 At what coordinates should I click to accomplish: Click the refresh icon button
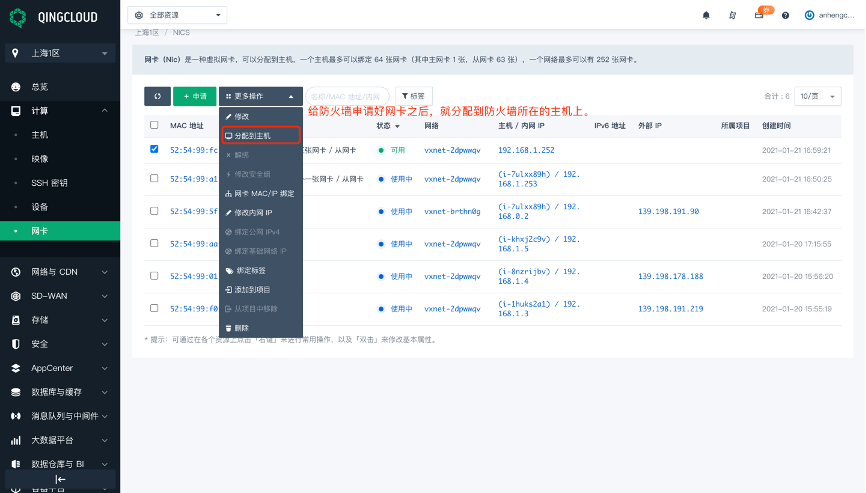[157, 96]
